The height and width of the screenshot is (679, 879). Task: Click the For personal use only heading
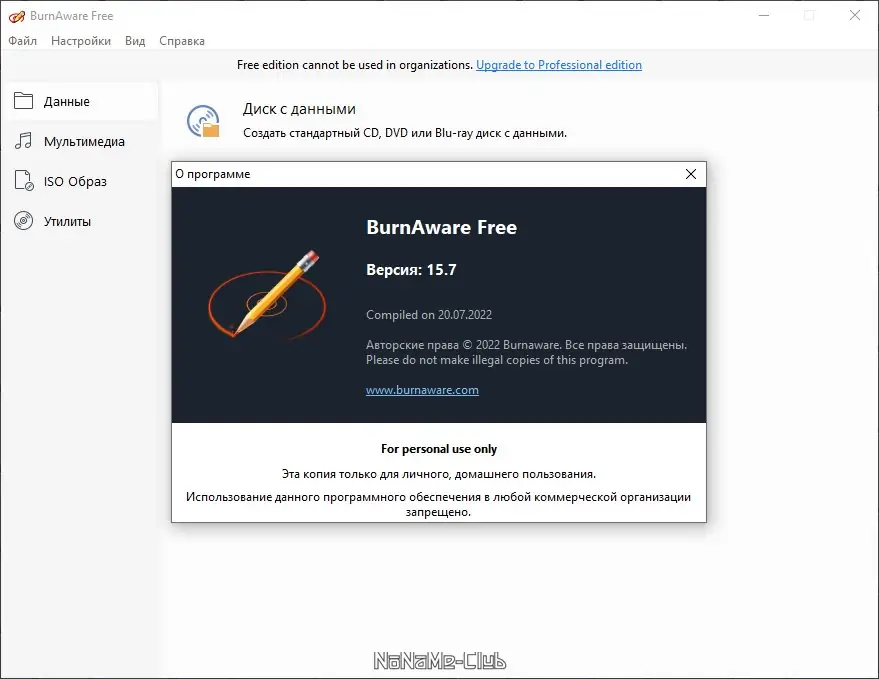pyautogui.click(x=438, y=449)
